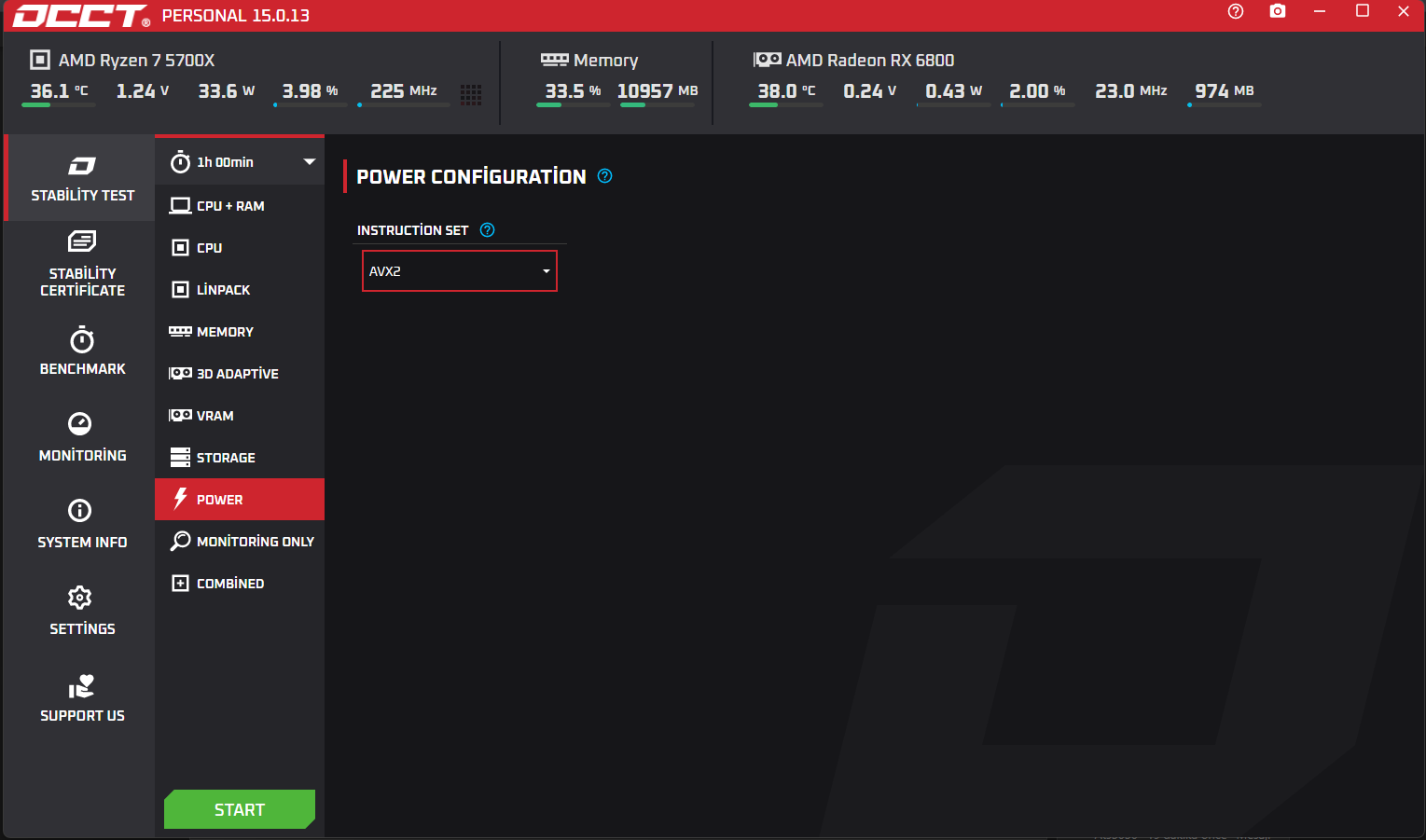Image resolution: width=1426 pixels, height=840 pixels.
Task: Click the GPU temperature reading 38.0 °C
Action: (x=786, y=91)
